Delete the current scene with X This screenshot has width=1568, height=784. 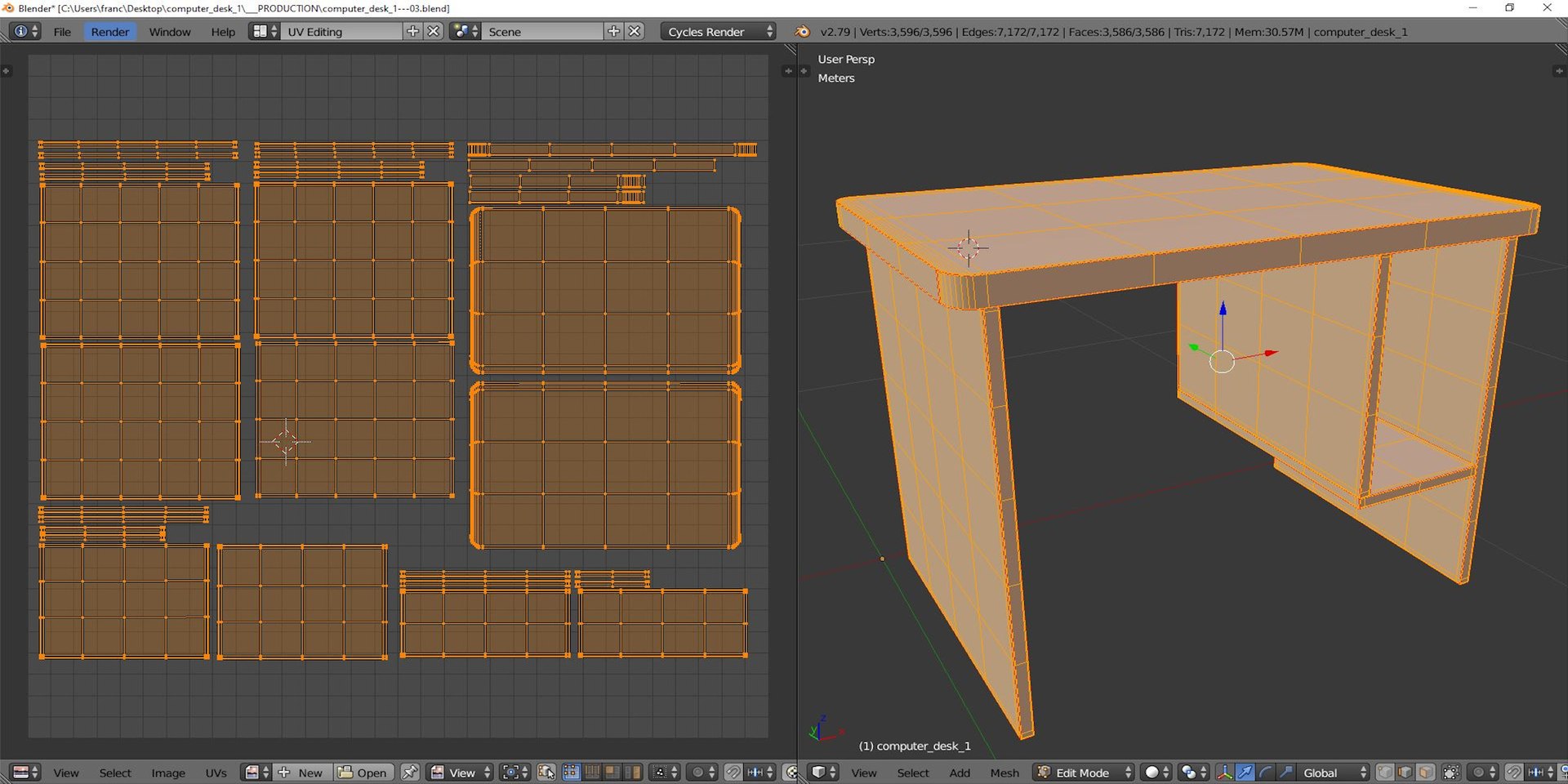pyautogui.click(x=635, y=31)
